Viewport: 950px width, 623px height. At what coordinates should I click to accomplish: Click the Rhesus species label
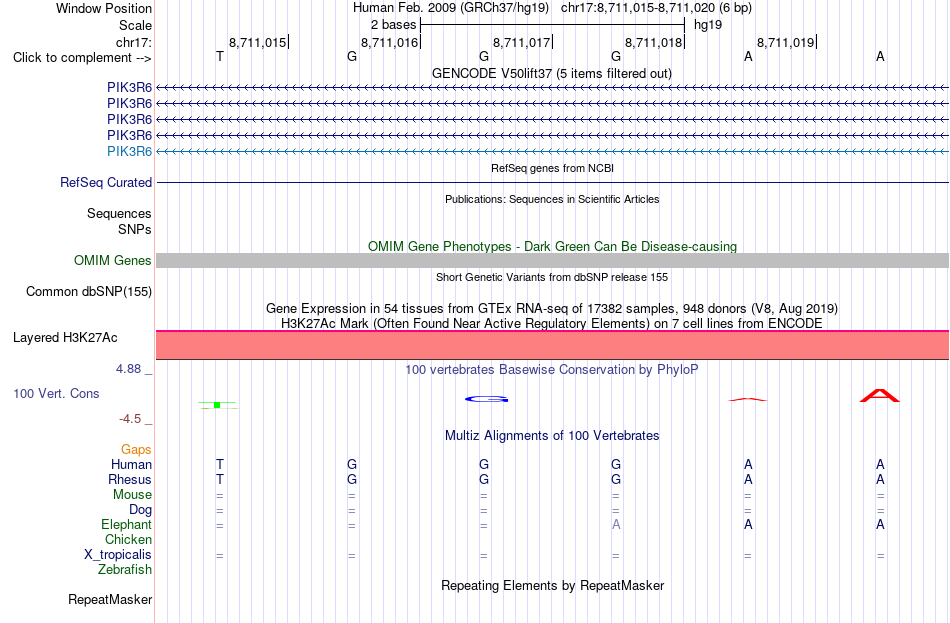point(130,479)
